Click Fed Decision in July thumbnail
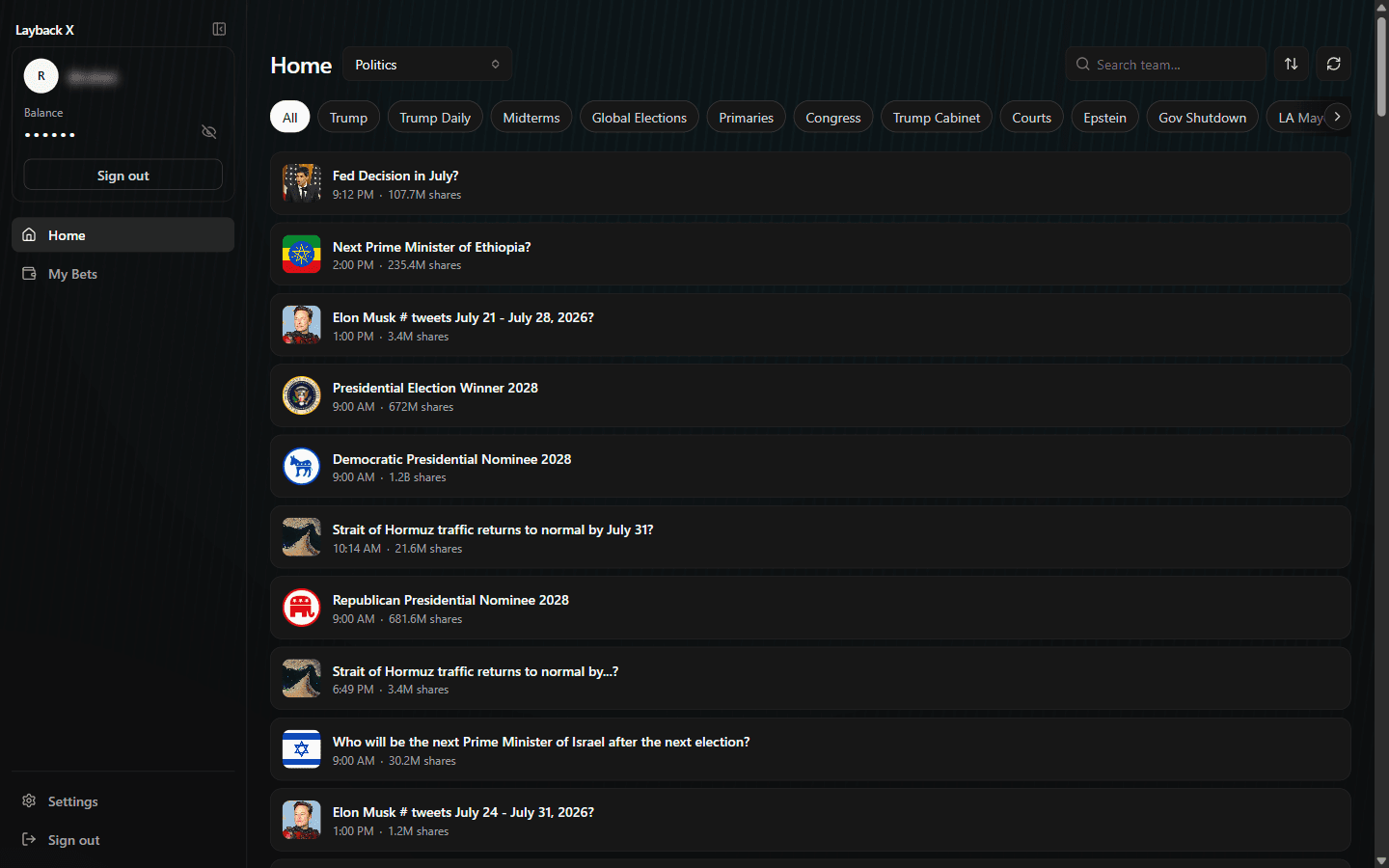The height and width of the screenshot is (868, 1389). [301, 183]
